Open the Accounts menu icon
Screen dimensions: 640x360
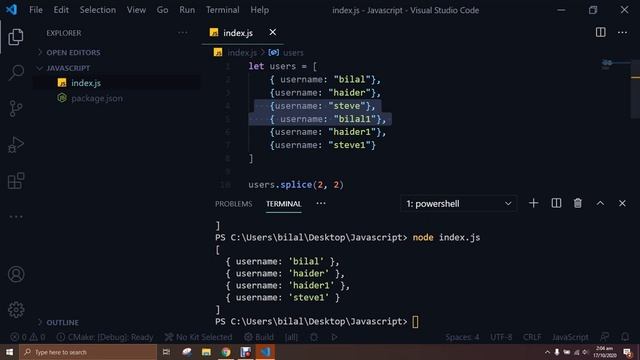[x=16, y=274]
